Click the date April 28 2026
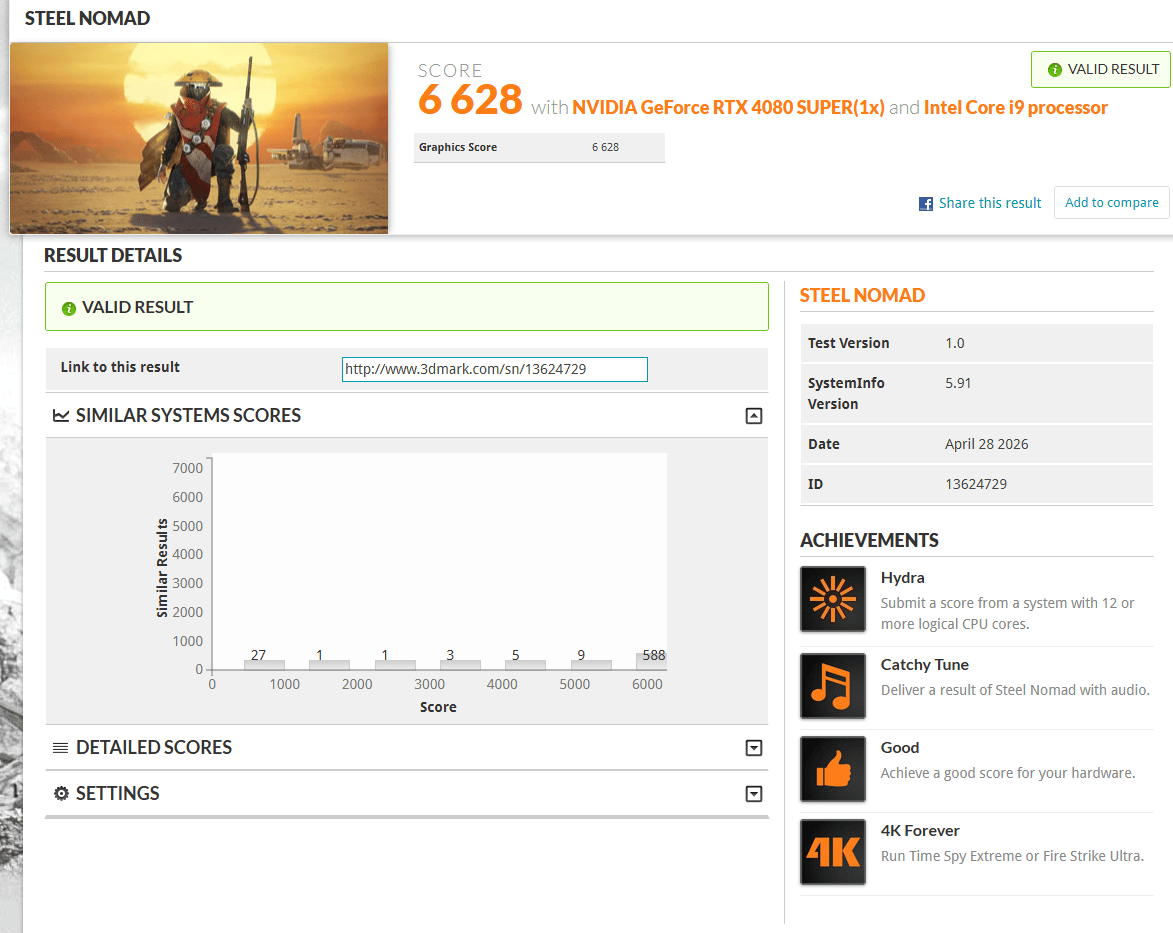The width and height of the screenshot is (1173, 933). pos(986,444)
